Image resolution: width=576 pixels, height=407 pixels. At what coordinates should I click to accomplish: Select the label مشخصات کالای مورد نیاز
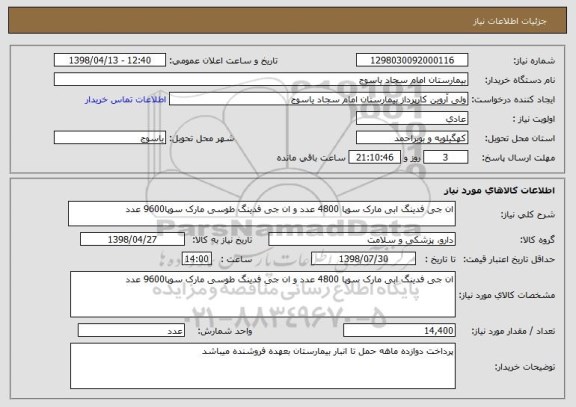click(507, 295)
